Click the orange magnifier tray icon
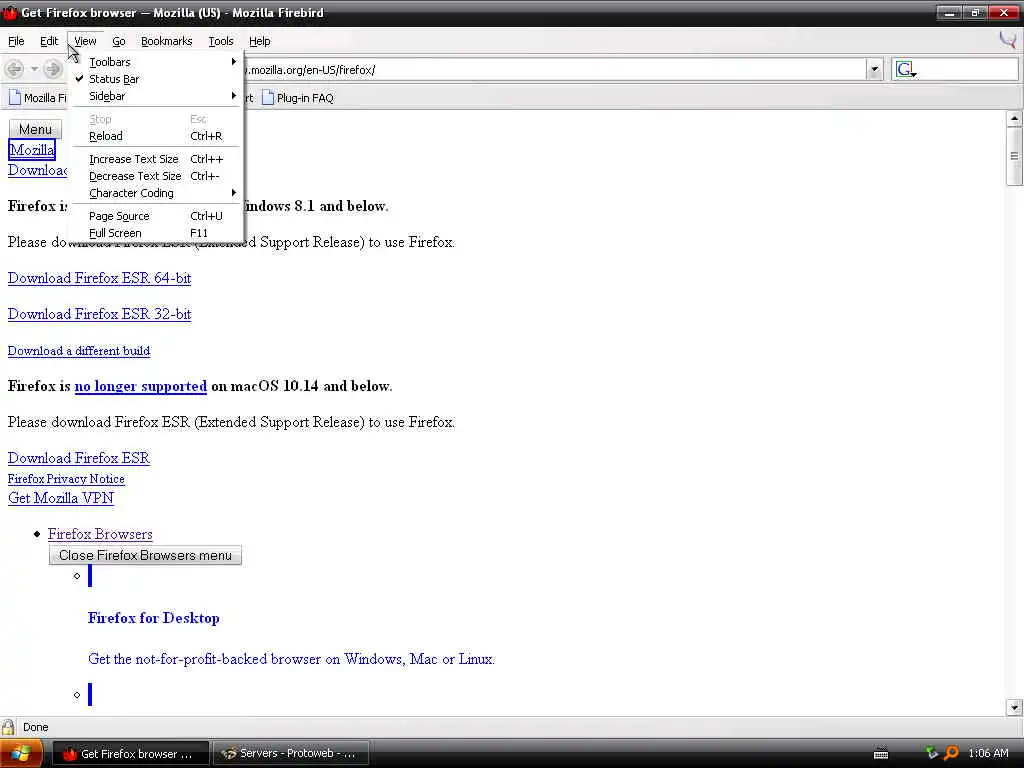1024x768 pixels. coord(952,753)
